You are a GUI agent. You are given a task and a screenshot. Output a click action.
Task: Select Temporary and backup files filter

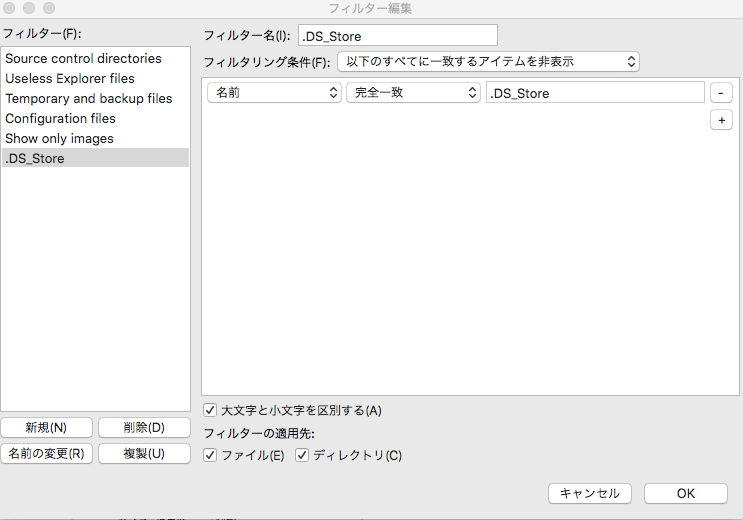pyautogui.click(x=89, y=99)
